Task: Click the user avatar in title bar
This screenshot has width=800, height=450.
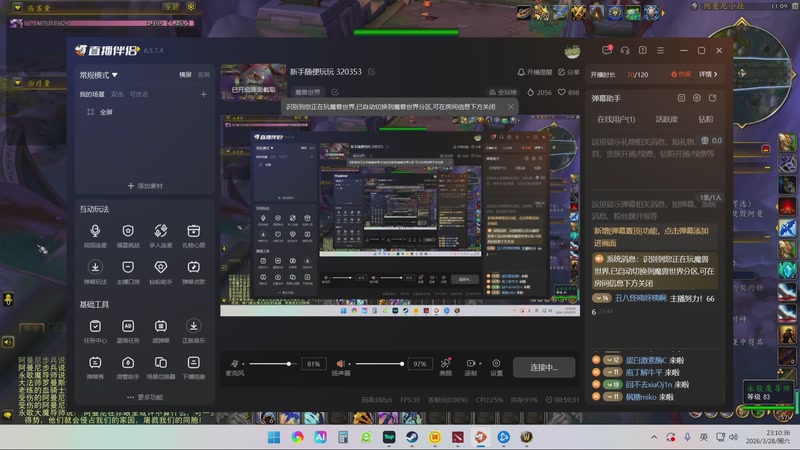Action: (x=572, y=51)
